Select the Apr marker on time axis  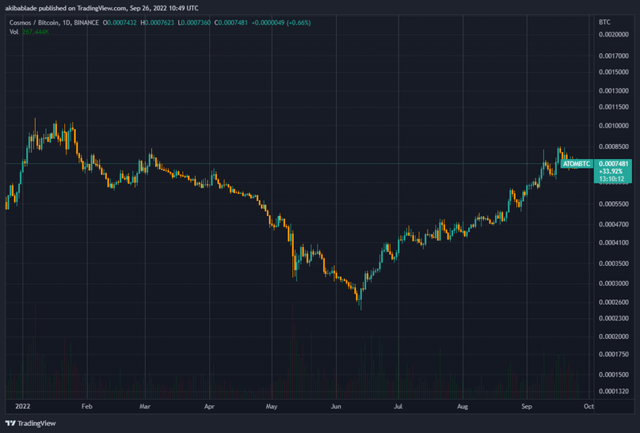point(210,407)
